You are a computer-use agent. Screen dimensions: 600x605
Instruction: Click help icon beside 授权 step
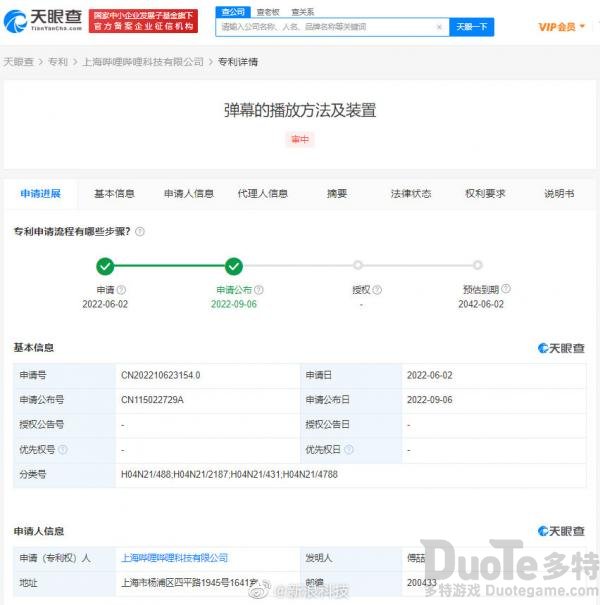tap(377, 290)
